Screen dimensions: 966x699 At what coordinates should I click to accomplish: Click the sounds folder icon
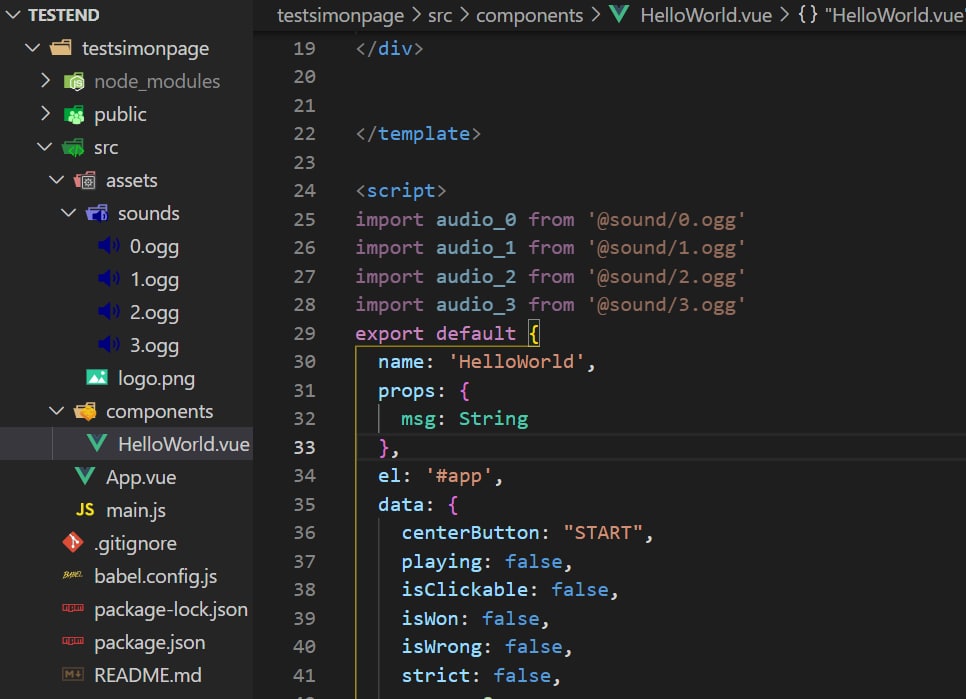point(97,213)
